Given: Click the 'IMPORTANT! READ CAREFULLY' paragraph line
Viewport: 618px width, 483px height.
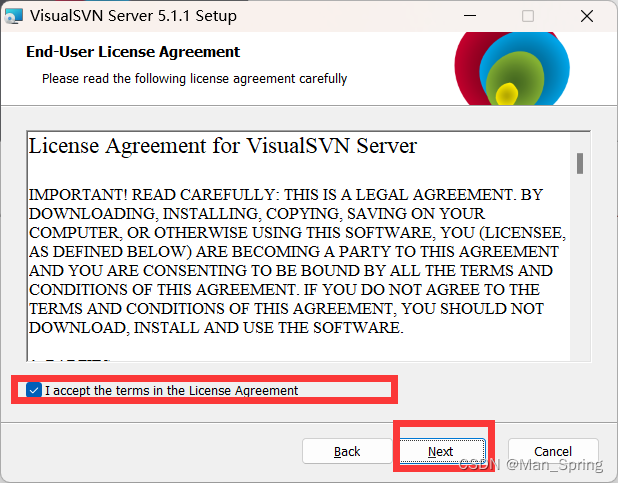Looking at the screenshot, I should point(286,195).
